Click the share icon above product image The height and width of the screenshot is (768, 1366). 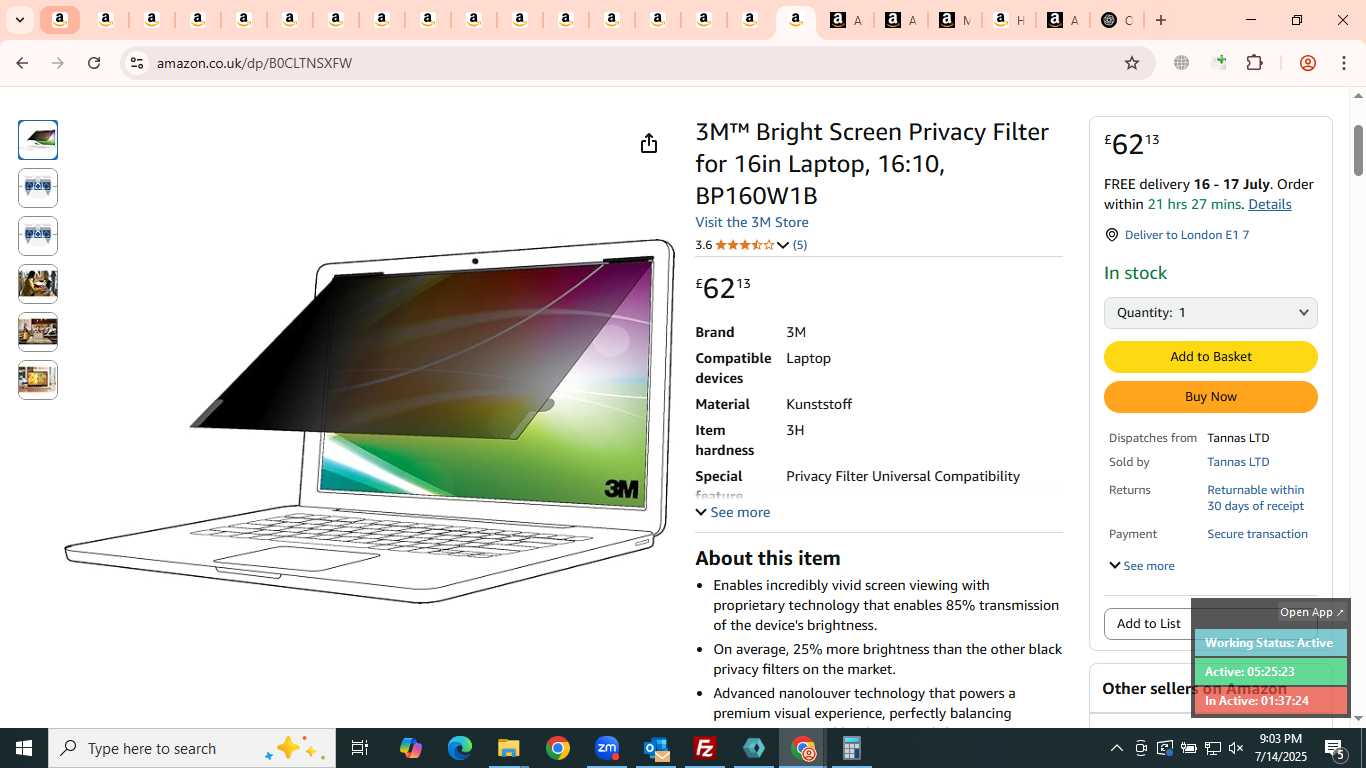[649, 143]
